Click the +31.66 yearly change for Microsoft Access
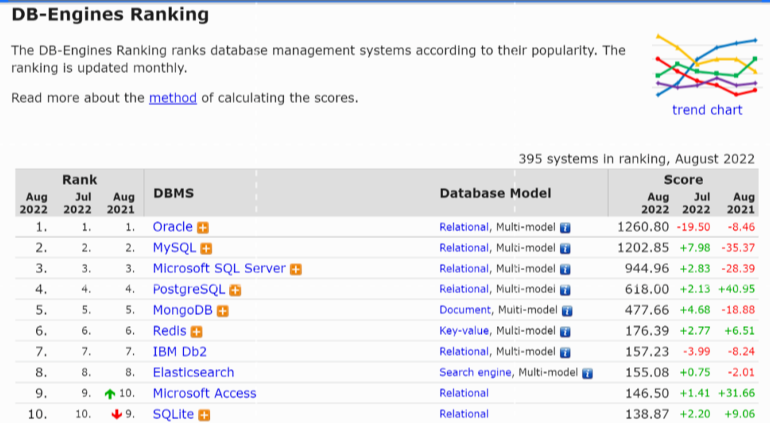The image size is (770, 423). click(x=737, y=393)
